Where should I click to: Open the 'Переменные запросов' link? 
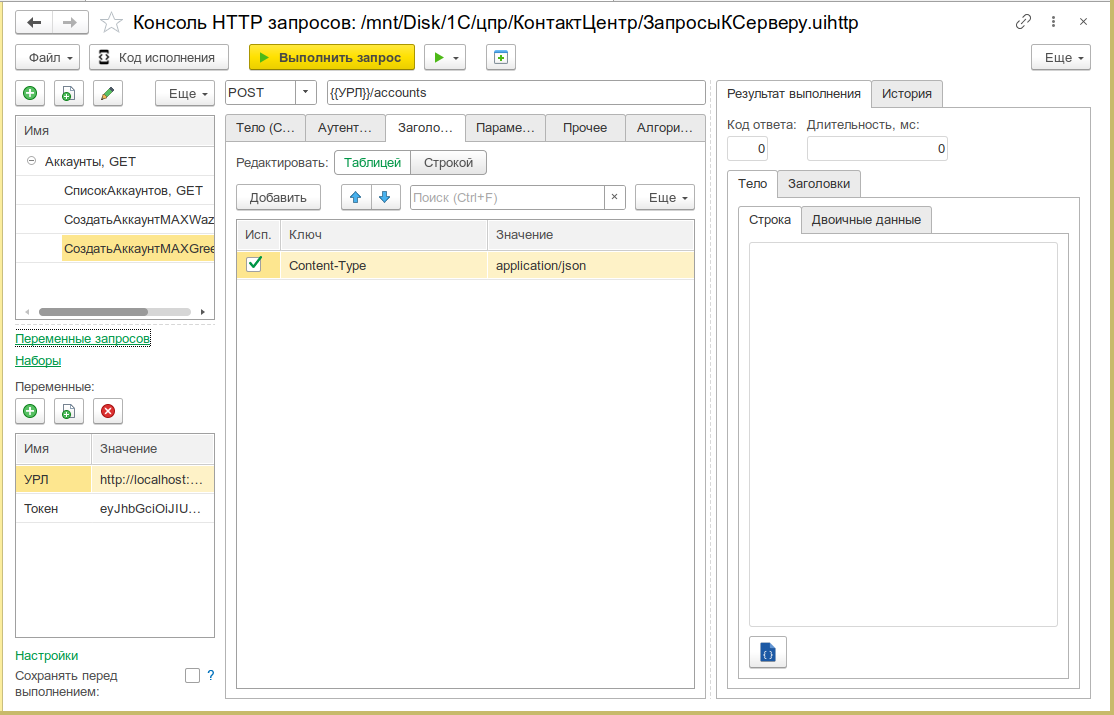(83, 339)
